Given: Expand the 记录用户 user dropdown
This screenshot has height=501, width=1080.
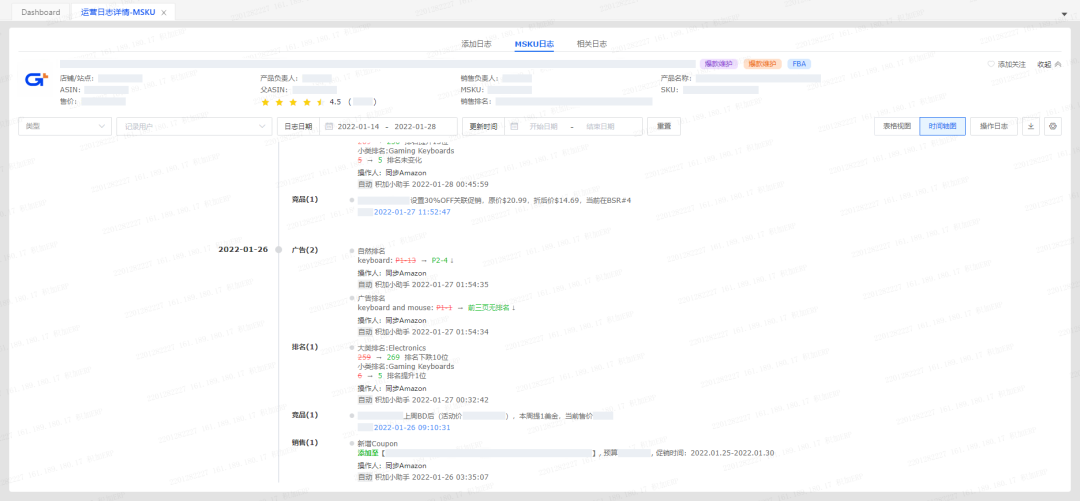Looking at the screenshot, I should (x=192, y=127).
